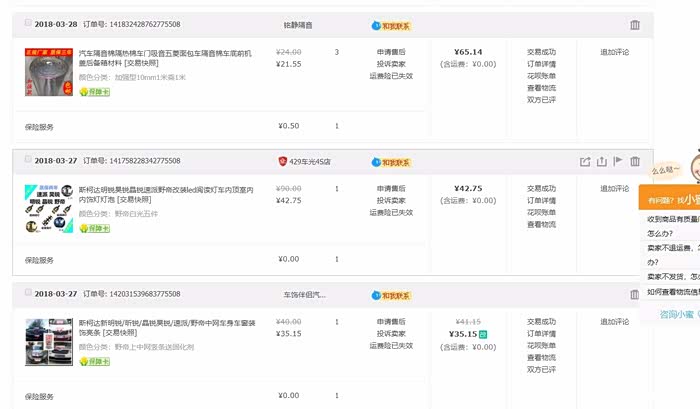Tick the checkbox for order 142031539683775508
This screenshot has height=409, width=700.
click(27, 295)
